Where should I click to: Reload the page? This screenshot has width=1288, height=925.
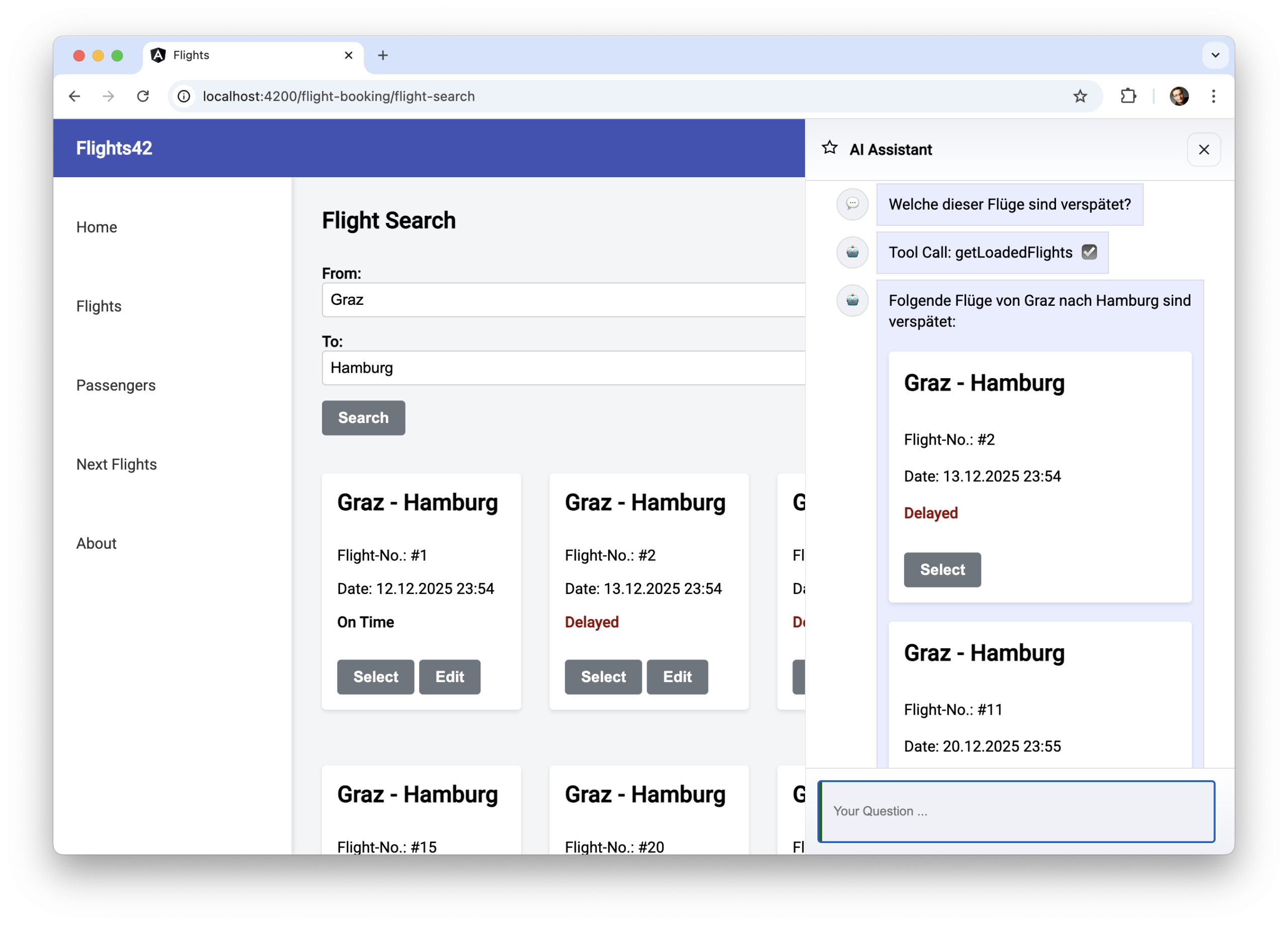pos(143,97)
